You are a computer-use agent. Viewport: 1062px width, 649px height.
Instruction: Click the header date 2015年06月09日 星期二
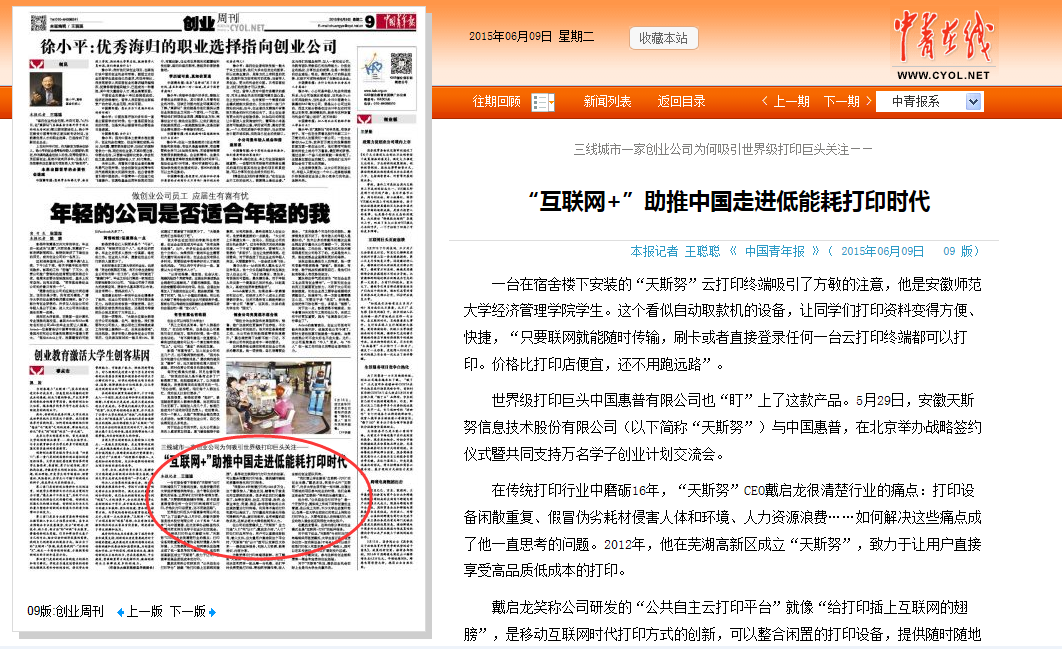[x=532, y=37]
